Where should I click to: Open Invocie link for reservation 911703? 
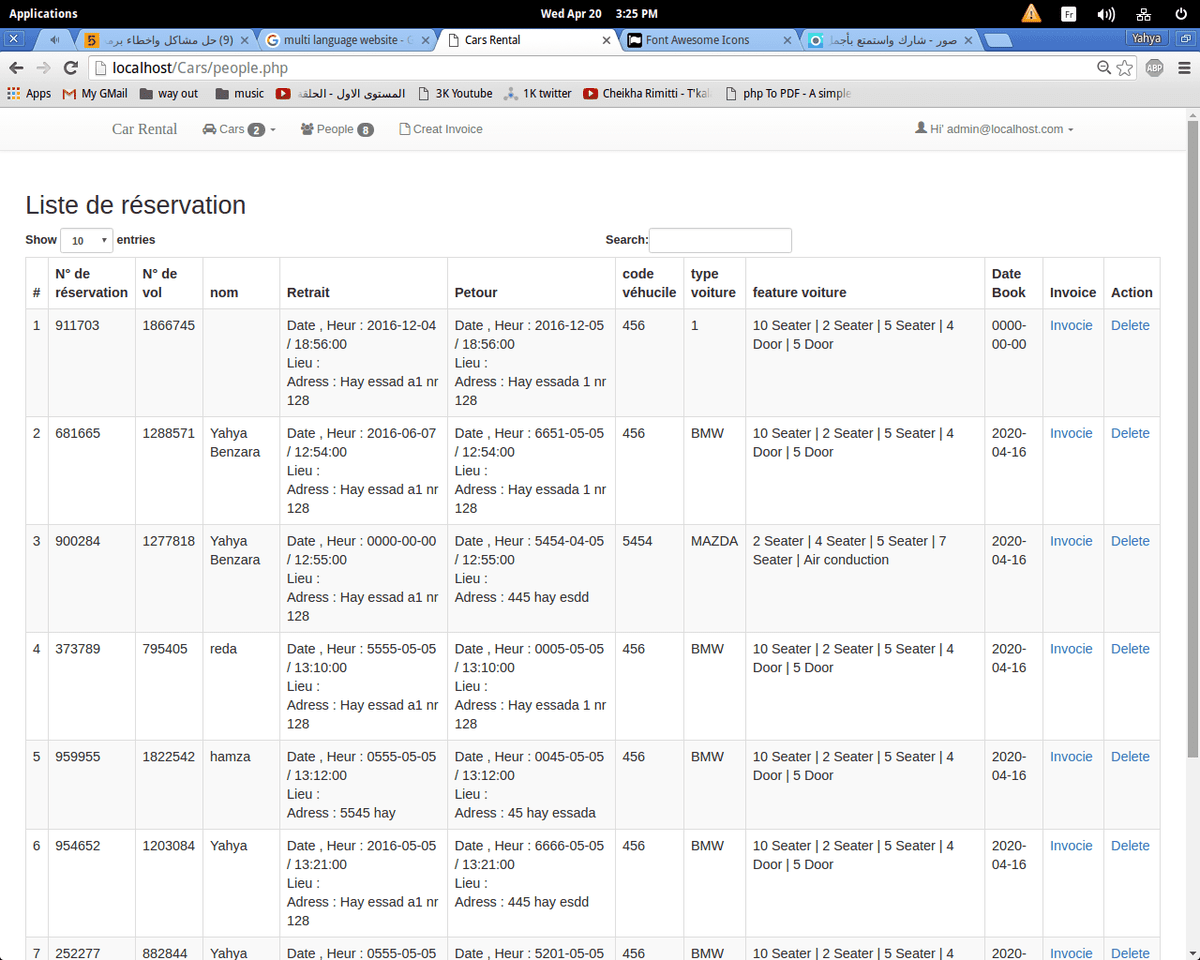pos(1071,325)
